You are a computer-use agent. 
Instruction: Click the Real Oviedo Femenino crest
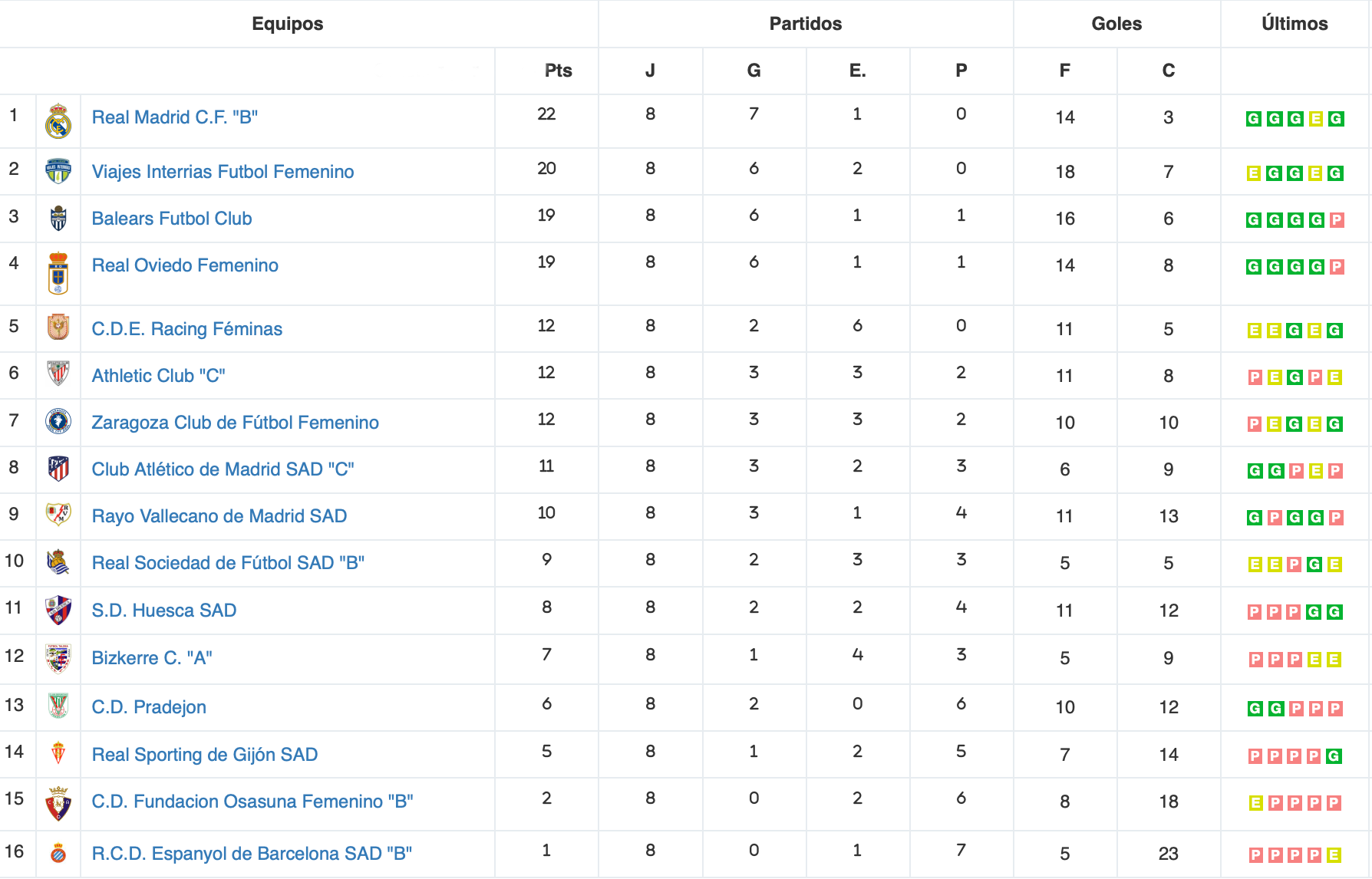coord(58,274)
